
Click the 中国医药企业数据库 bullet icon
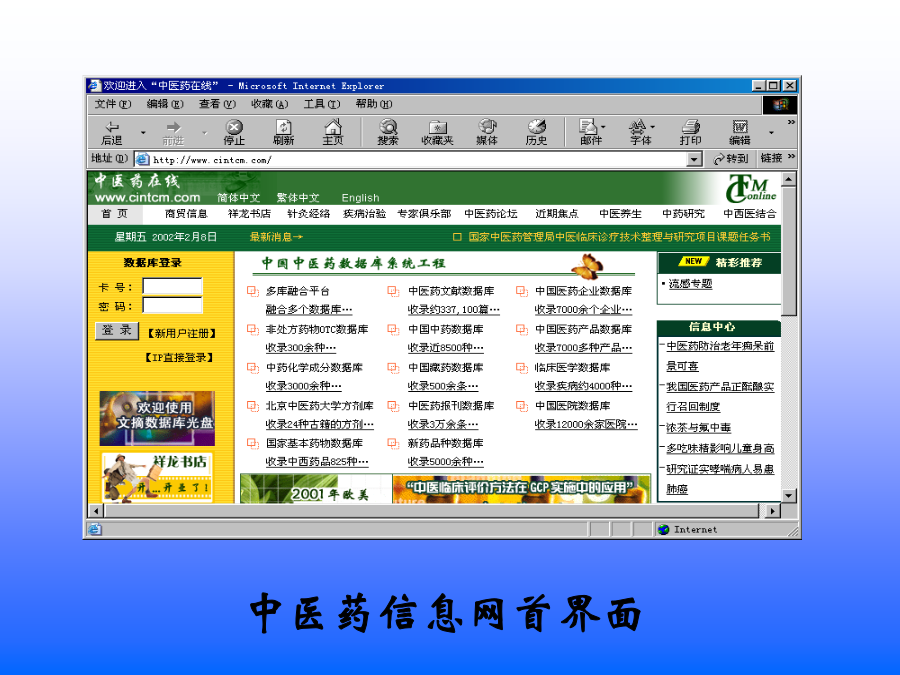coord(522,291)
